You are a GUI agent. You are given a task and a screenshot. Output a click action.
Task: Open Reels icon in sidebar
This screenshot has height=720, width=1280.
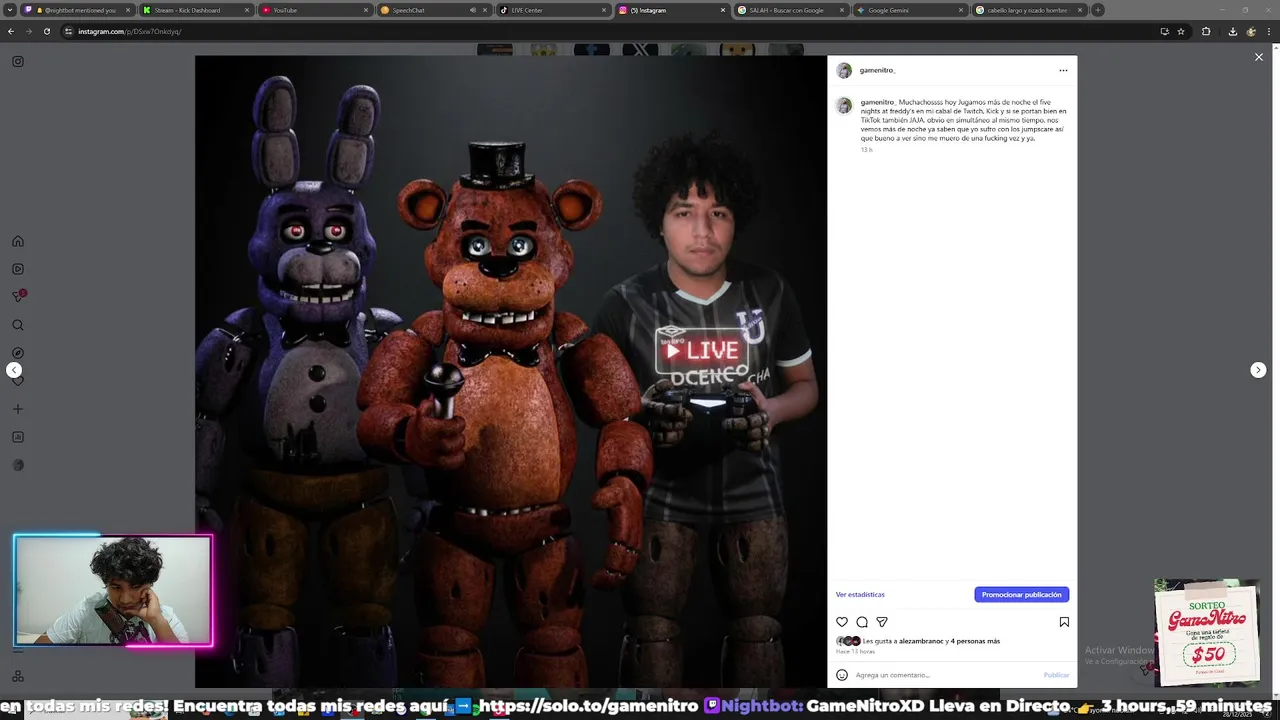coord(18,269)
